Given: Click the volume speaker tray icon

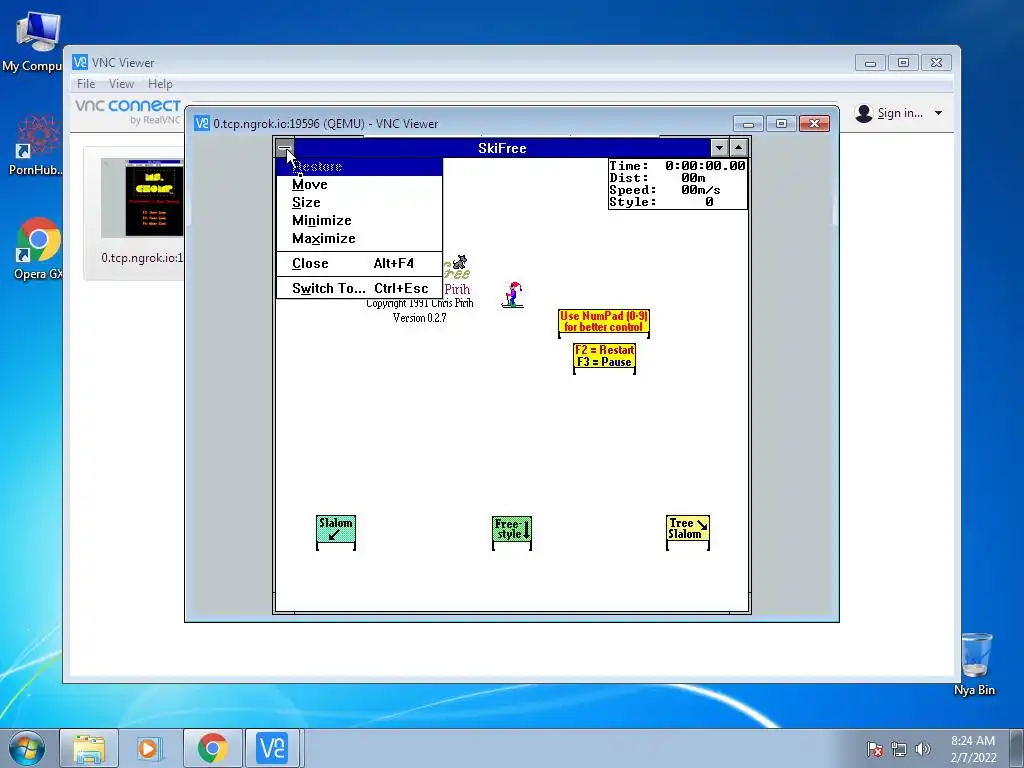Looking at the screenshot, I should 922,749.
